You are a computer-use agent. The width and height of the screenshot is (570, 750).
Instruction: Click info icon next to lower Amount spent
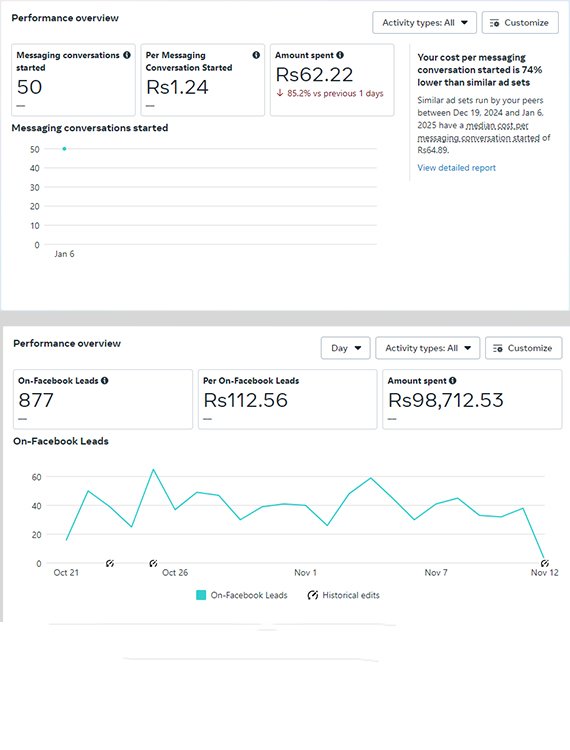pyautogui.click(x=453, y=381)
